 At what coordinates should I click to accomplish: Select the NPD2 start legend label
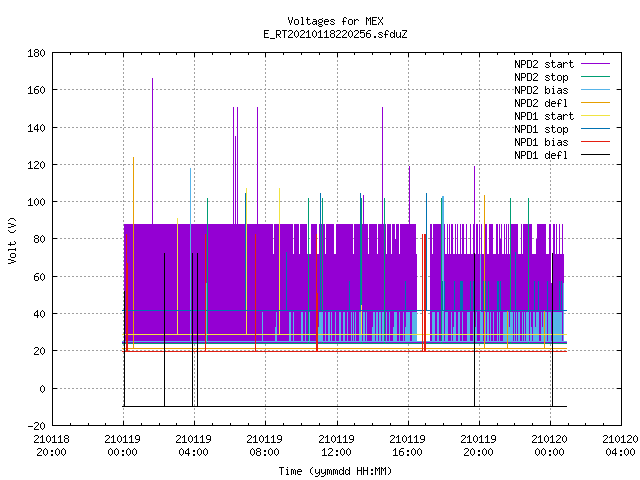(544, 64)
